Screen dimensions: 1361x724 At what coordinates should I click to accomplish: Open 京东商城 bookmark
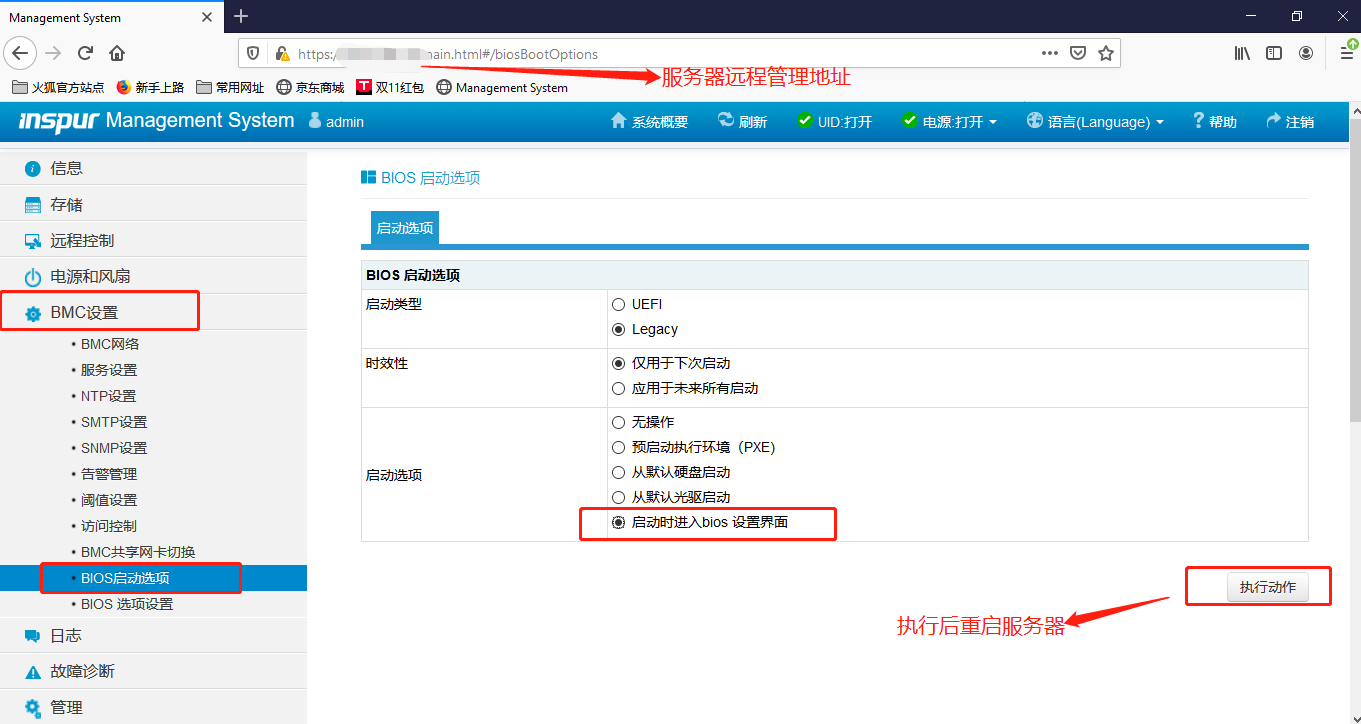coord(310,87)
